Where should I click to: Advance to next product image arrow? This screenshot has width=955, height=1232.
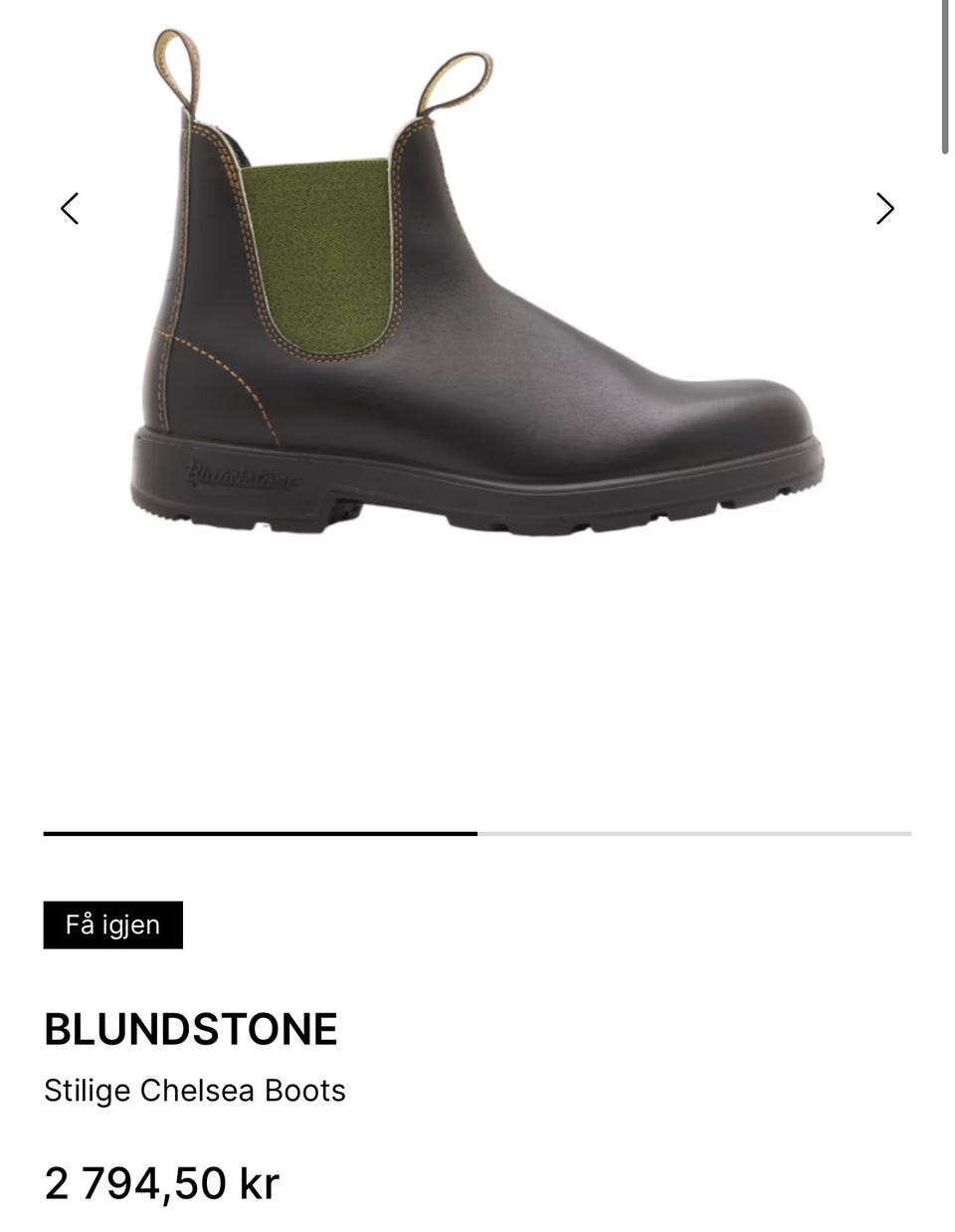[884, 208]
